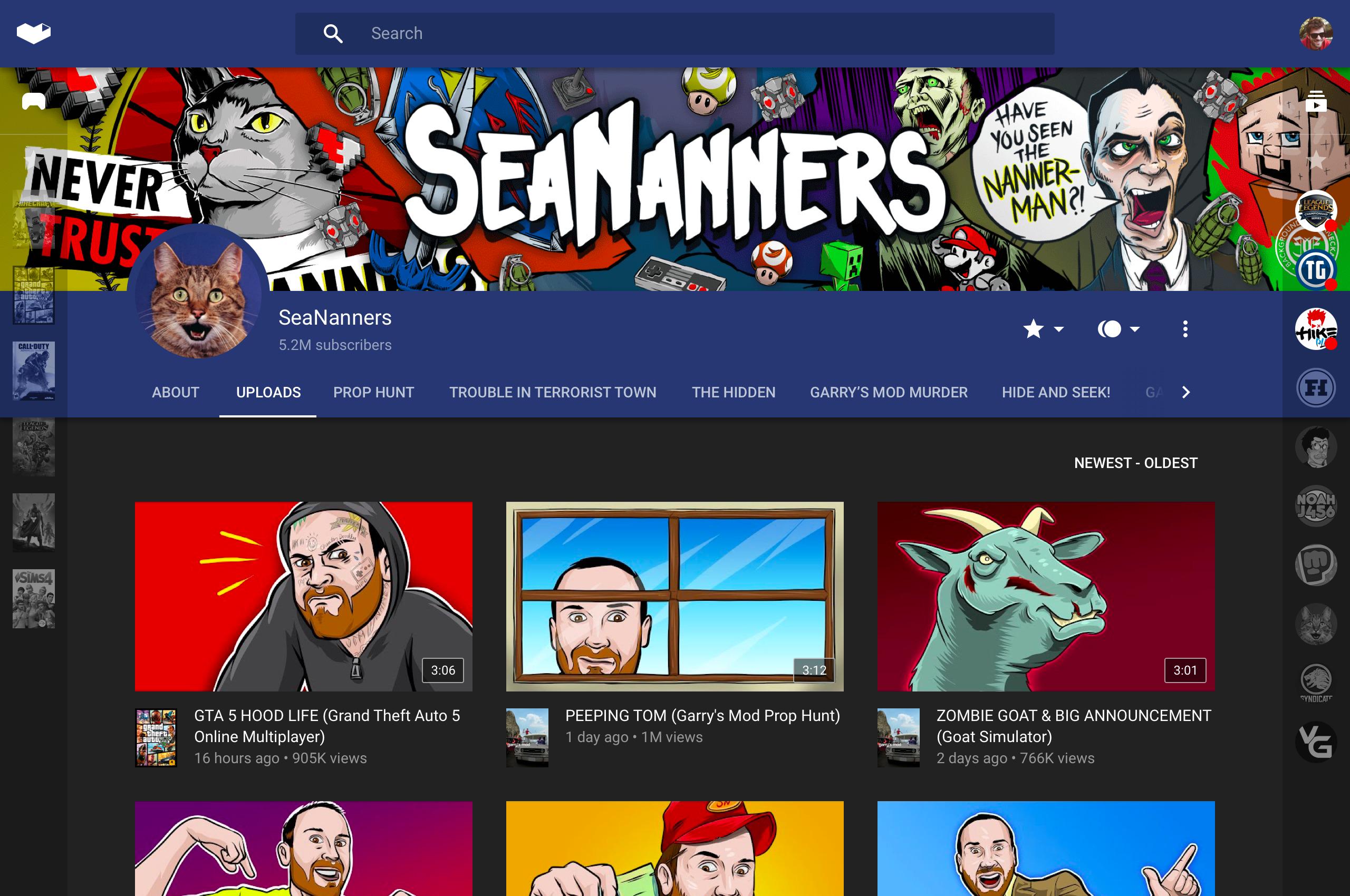Open the Zombie Goat video thumbnail

pos(1045,596)
